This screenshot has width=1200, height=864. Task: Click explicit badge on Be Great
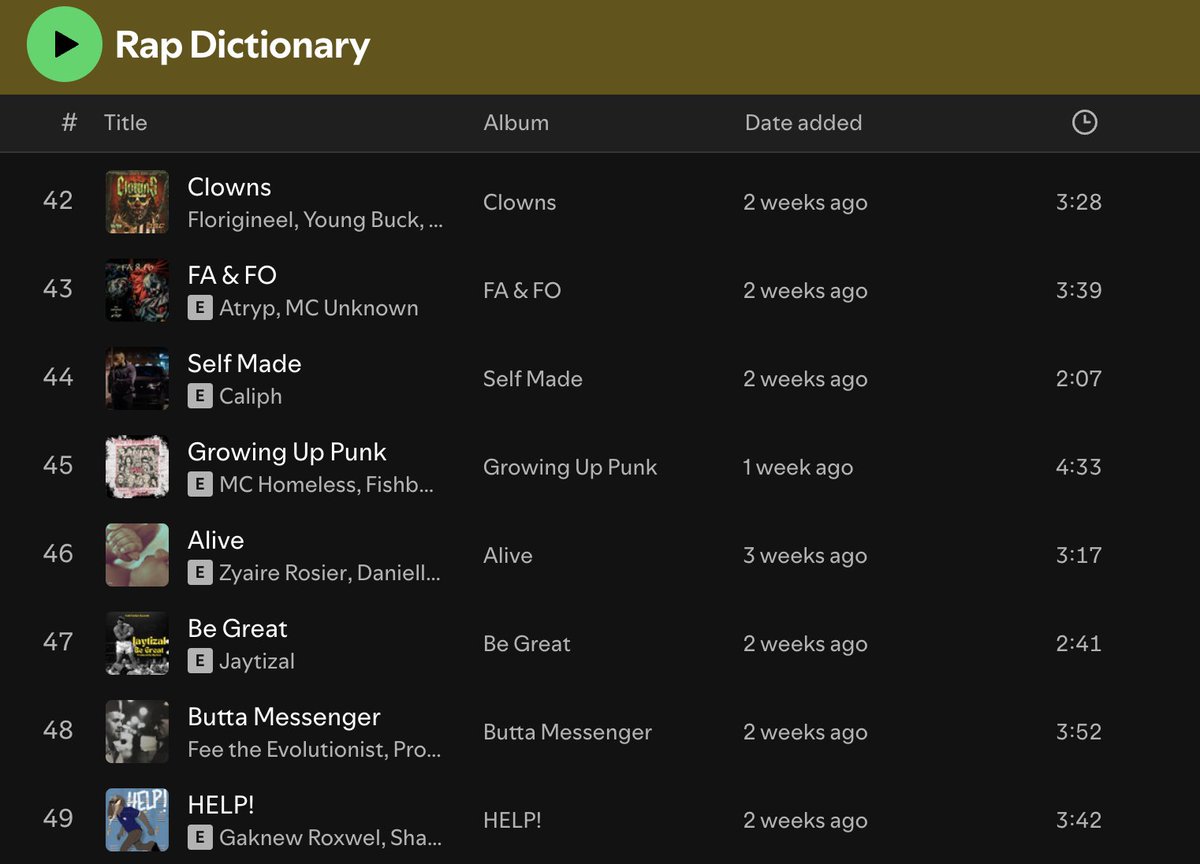point(200,661)
